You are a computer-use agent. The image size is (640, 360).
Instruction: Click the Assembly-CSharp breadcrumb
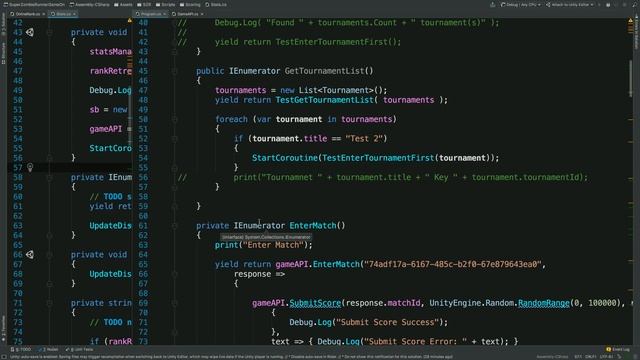point(89,4)
